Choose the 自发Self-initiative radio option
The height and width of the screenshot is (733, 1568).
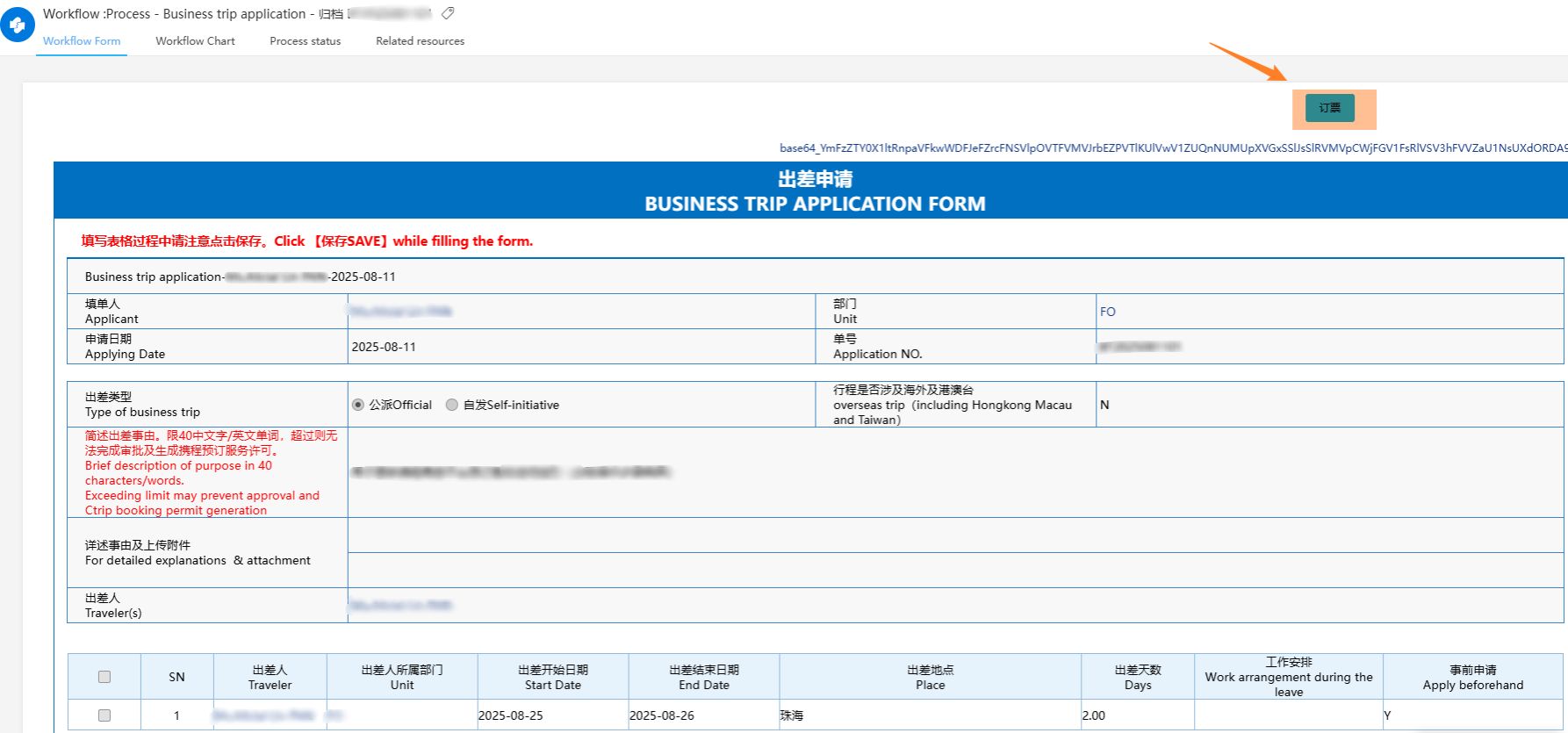point(452,405)
